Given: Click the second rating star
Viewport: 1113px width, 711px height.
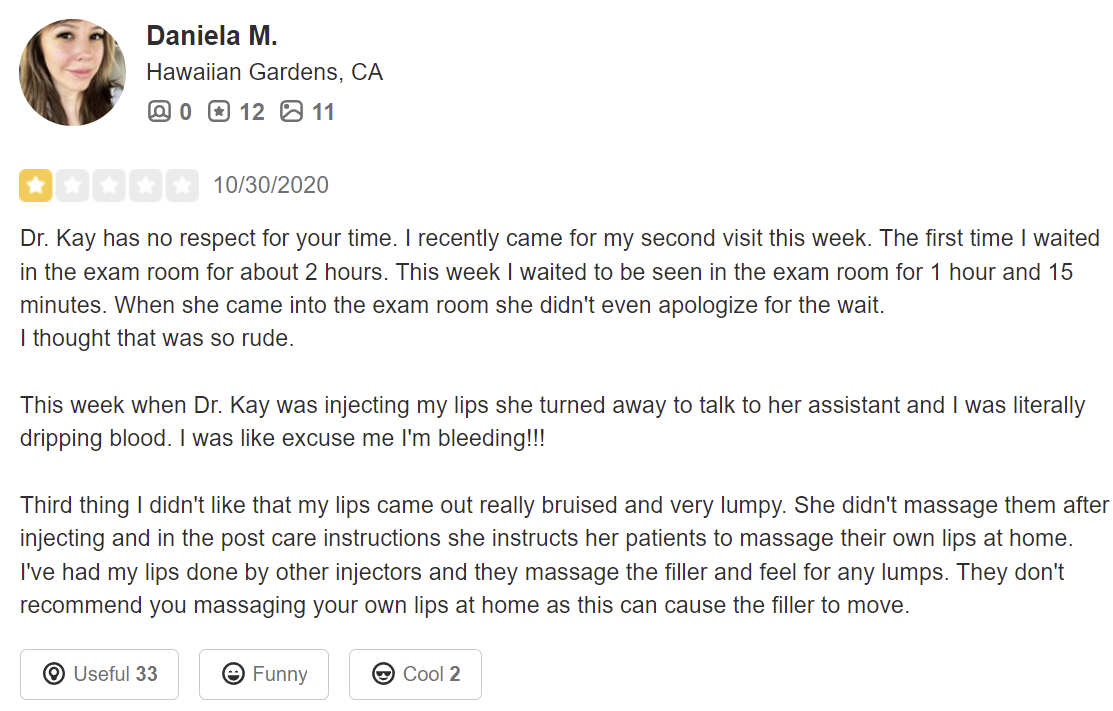Looking at the screenshot, I should (72, 185).
